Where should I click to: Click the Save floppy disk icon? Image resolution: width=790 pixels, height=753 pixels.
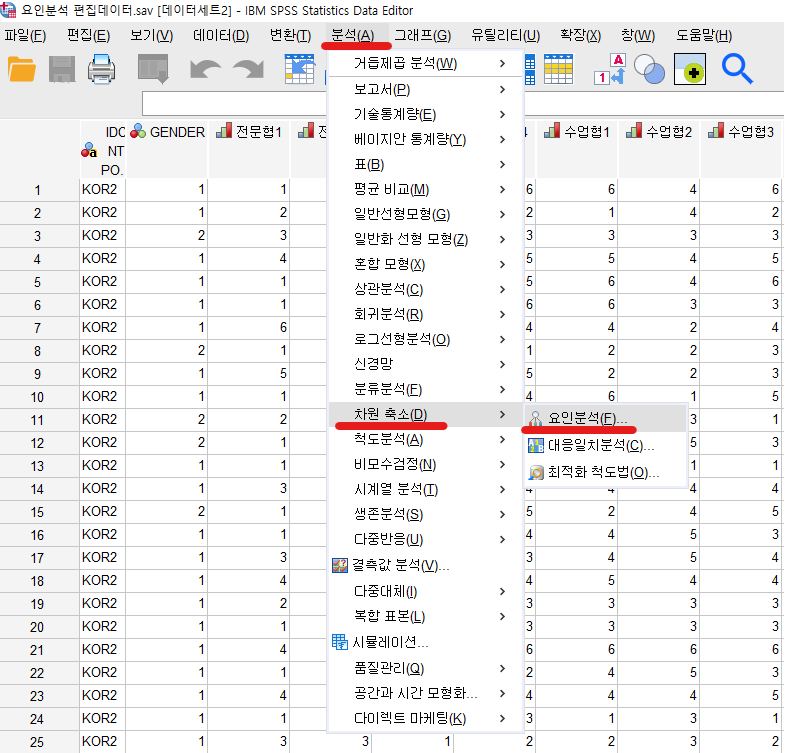pos(62,70)
